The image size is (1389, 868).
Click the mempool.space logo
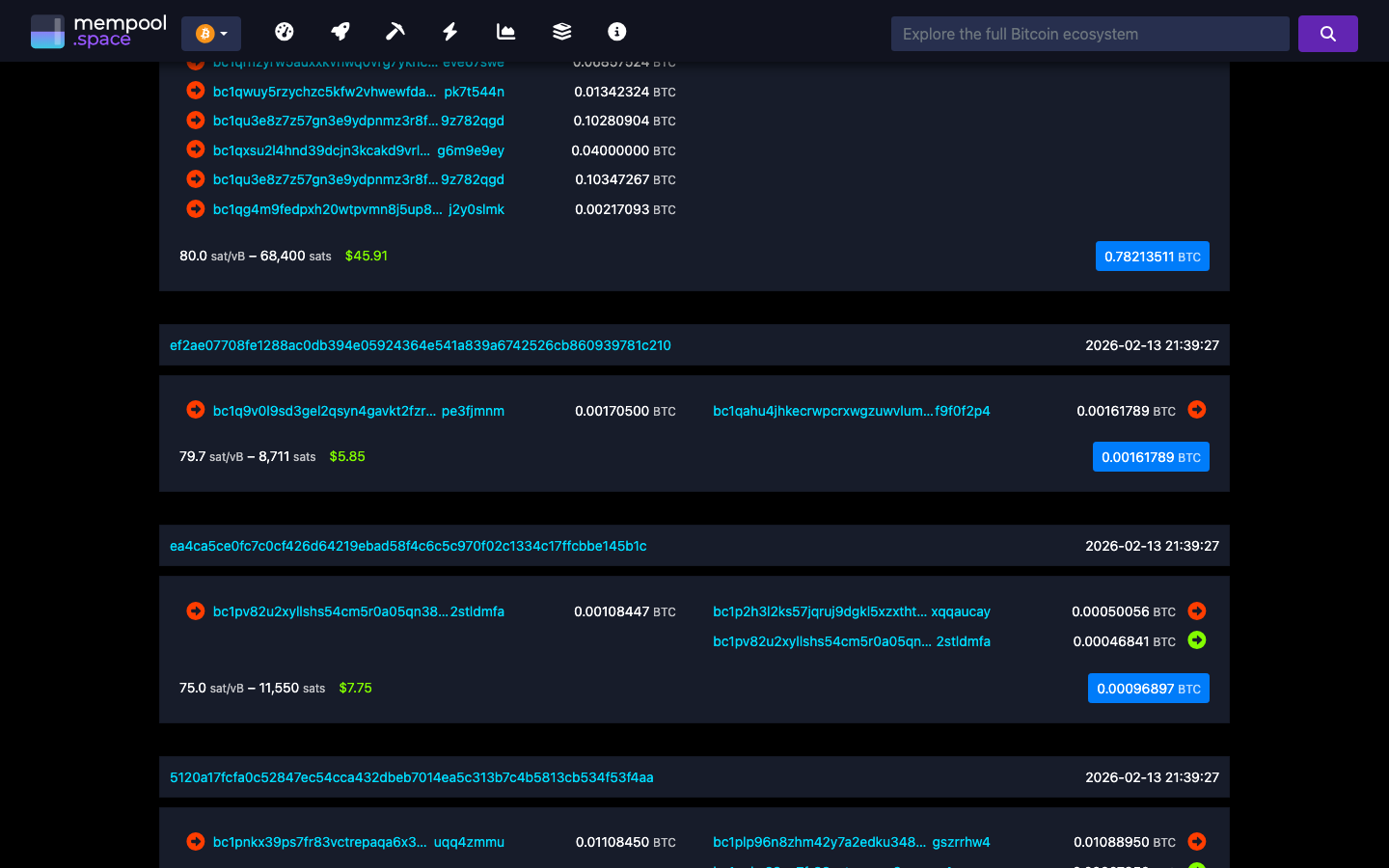pos(98,30)
